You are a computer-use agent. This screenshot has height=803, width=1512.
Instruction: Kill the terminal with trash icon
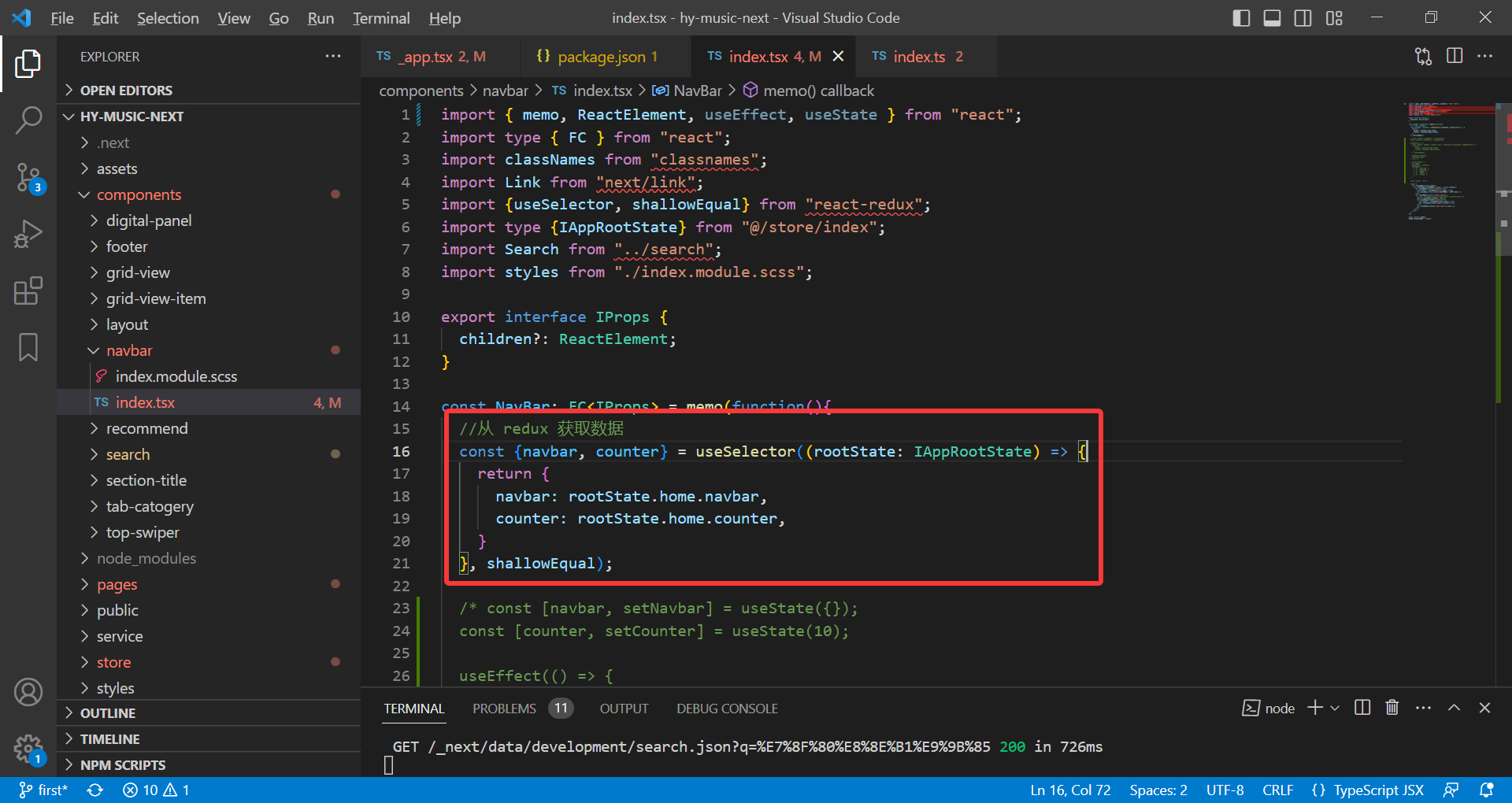(1392, 708)
